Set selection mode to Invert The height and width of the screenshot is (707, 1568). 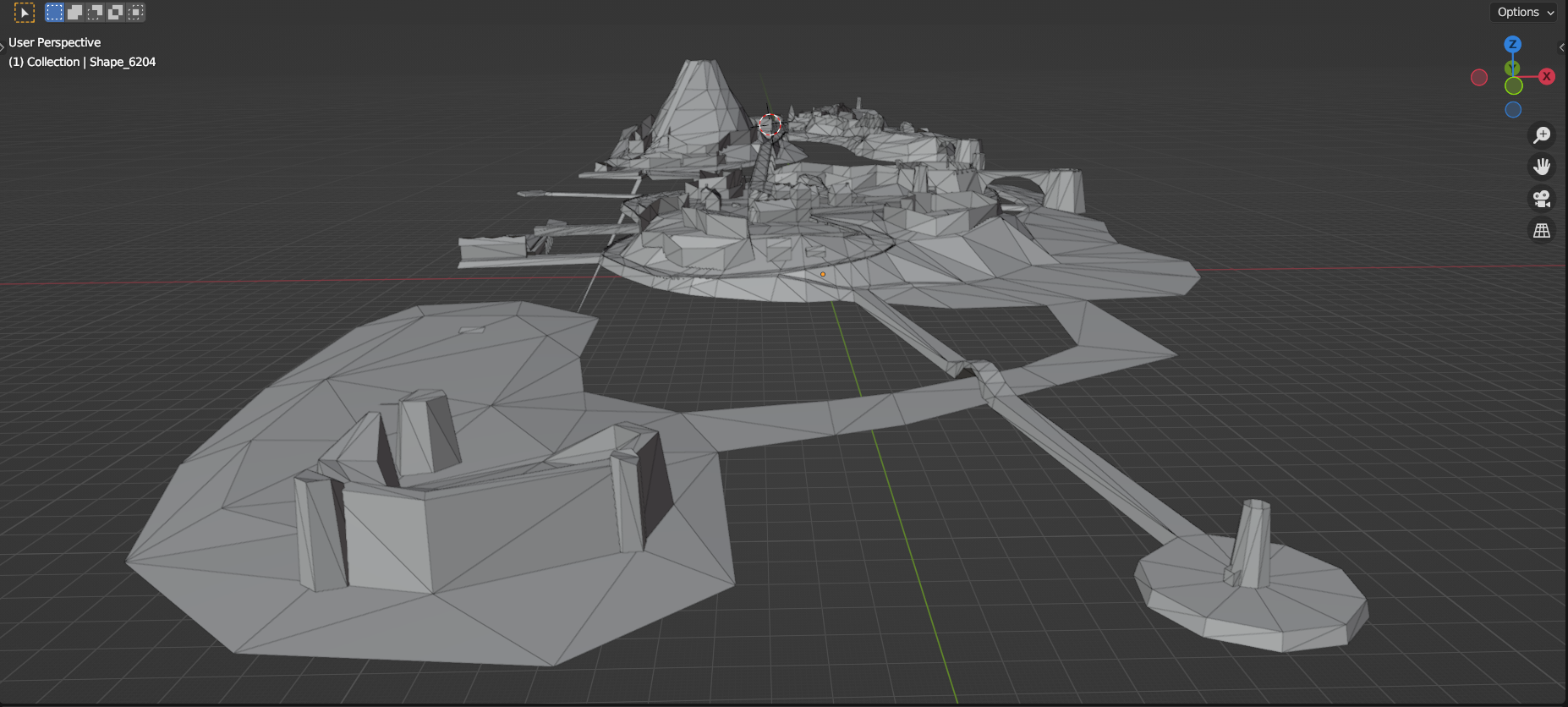[x=115, y=12]
